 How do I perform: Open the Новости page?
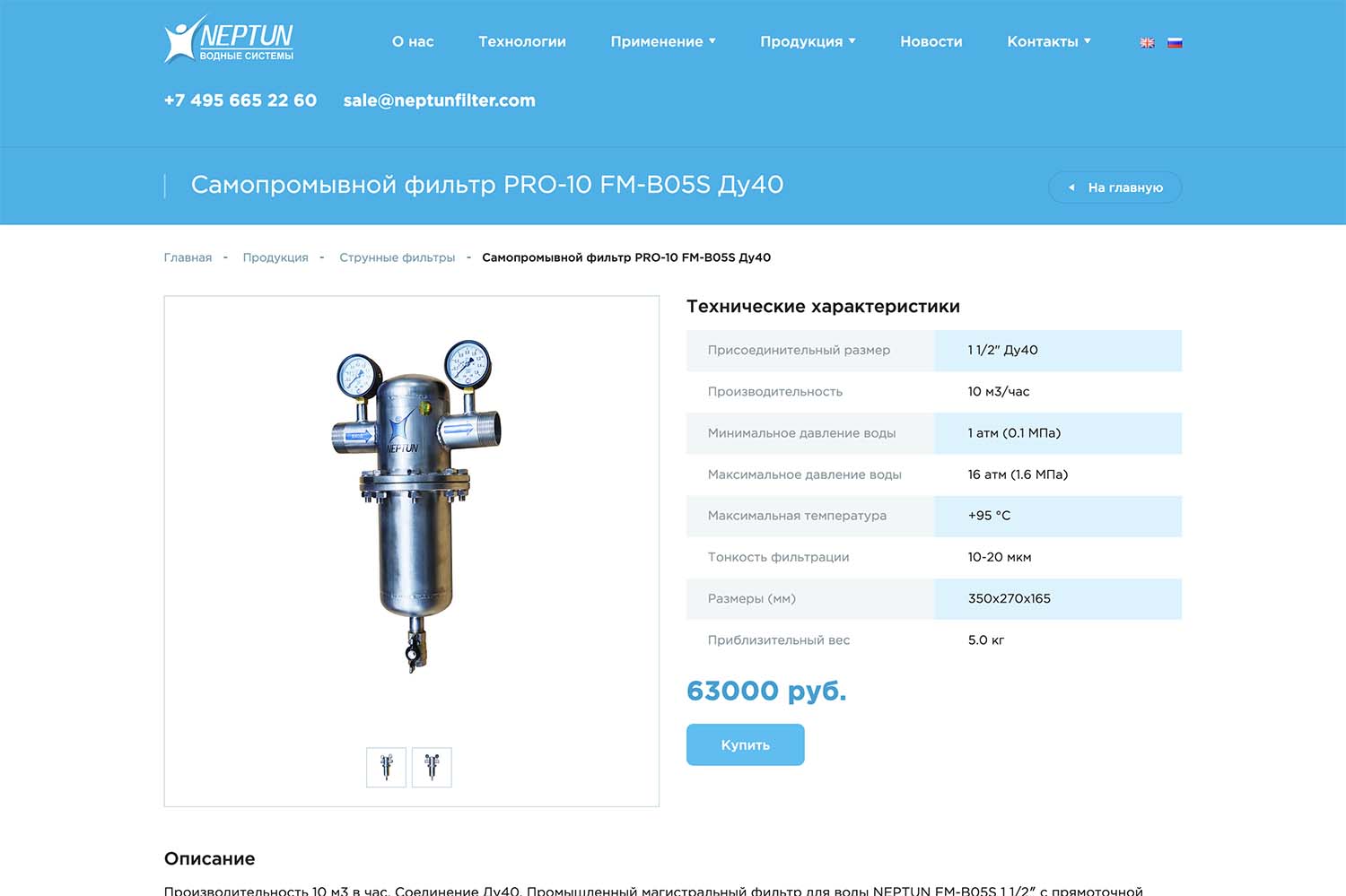(931, 41)
